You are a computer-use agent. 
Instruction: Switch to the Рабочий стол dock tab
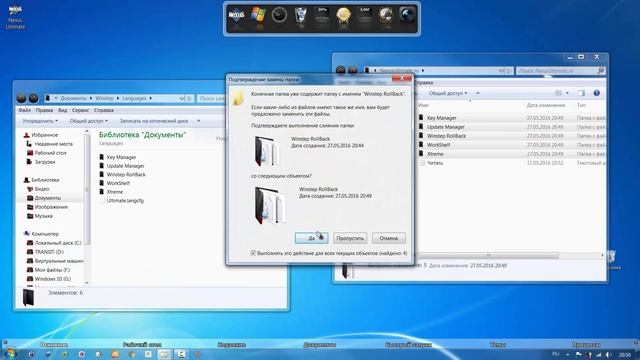coord(142,344)
